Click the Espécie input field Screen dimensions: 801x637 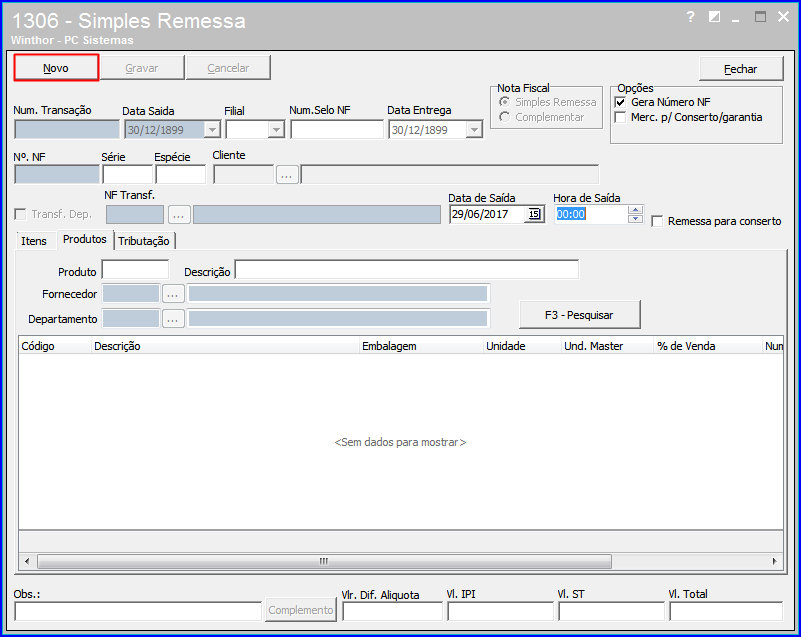tap(181, 175)
